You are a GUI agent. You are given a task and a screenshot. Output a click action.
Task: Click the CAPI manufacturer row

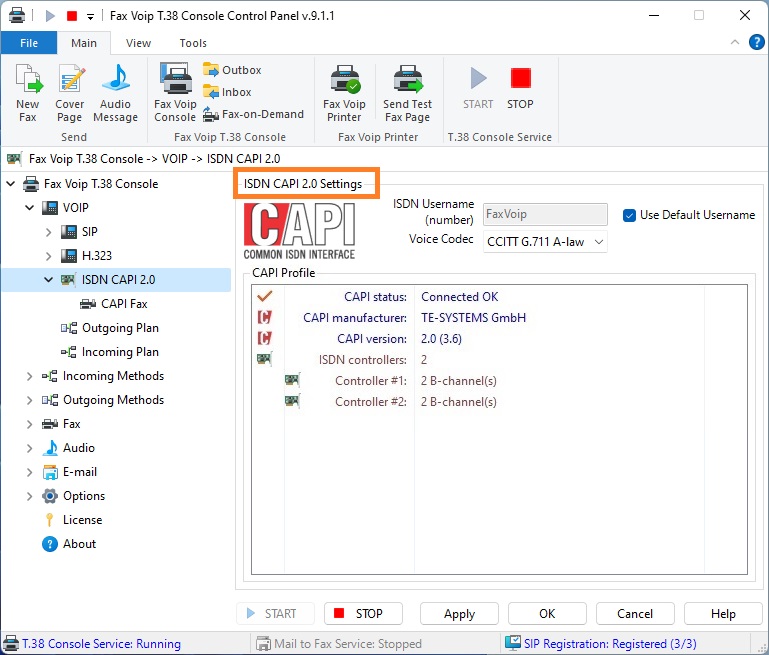[499, 318]
